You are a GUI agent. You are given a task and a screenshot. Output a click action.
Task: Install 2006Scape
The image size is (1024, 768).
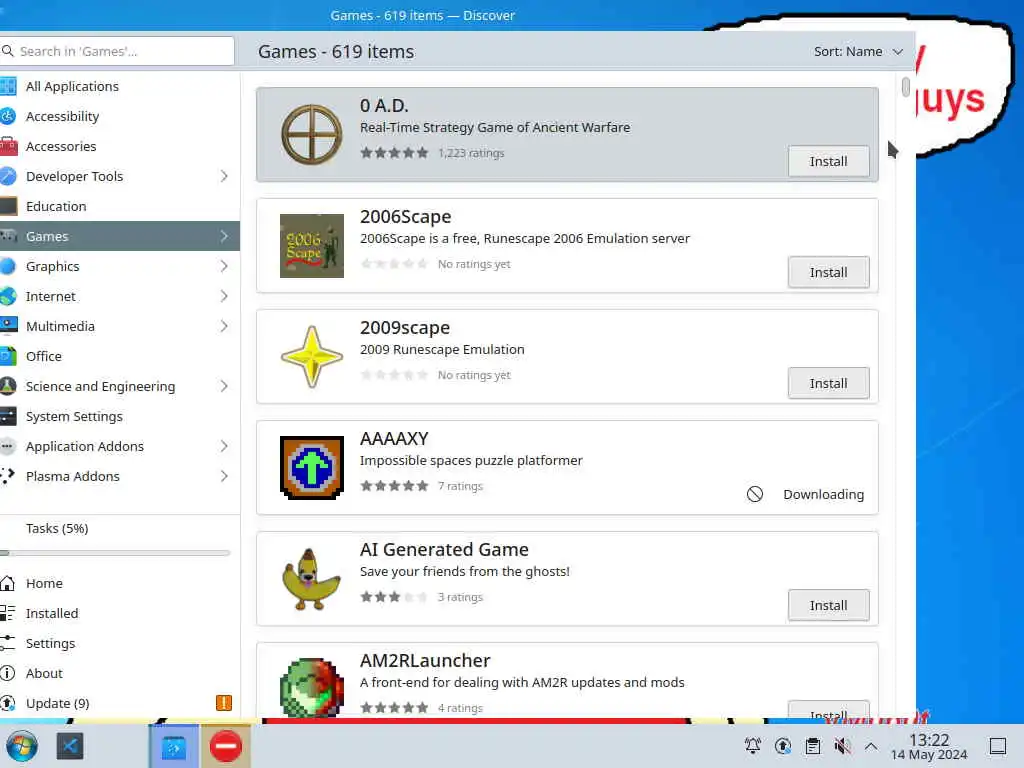click(828, 272)
